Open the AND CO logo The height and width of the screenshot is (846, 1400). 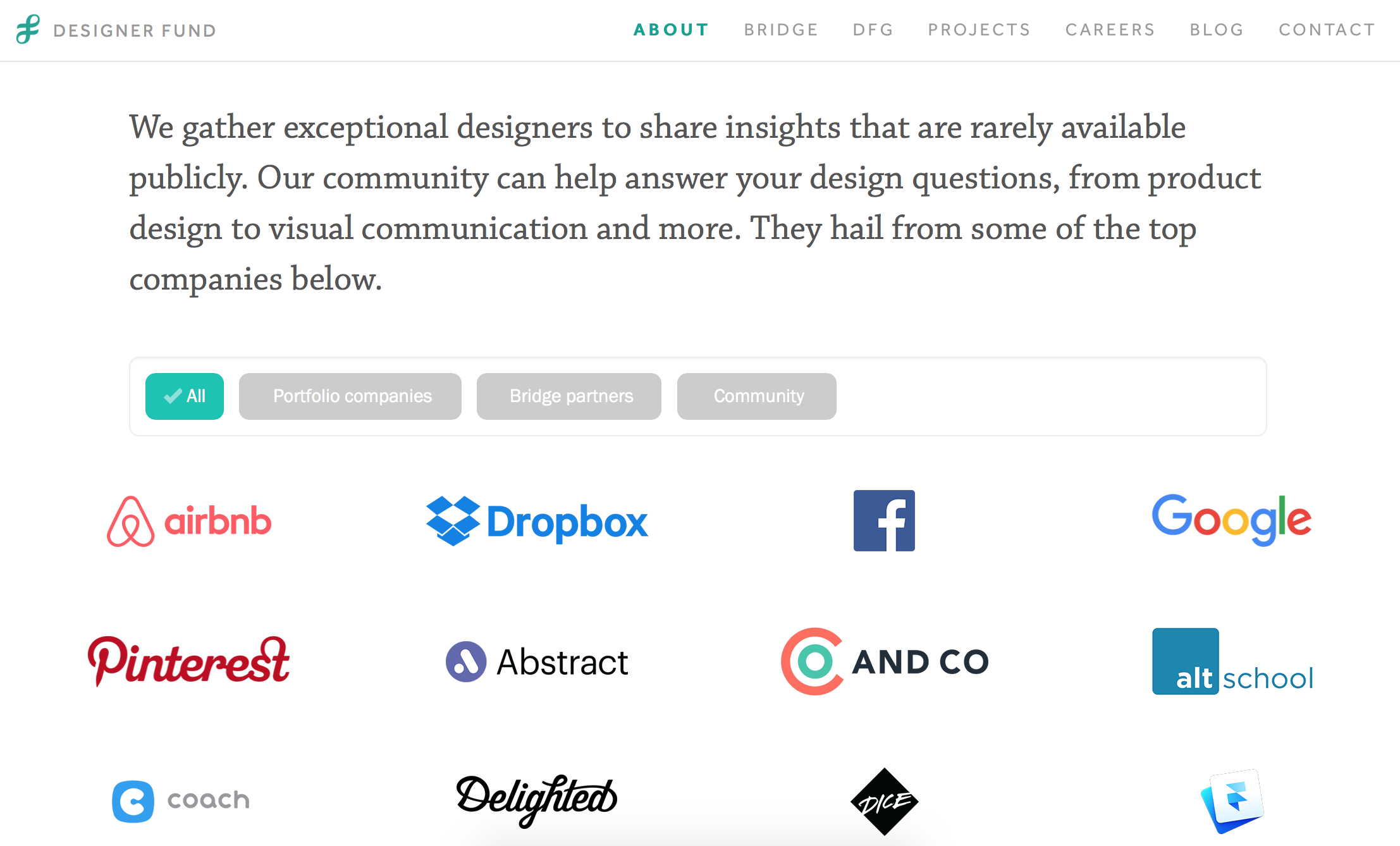pyautogui.click(x=885, y=661)
